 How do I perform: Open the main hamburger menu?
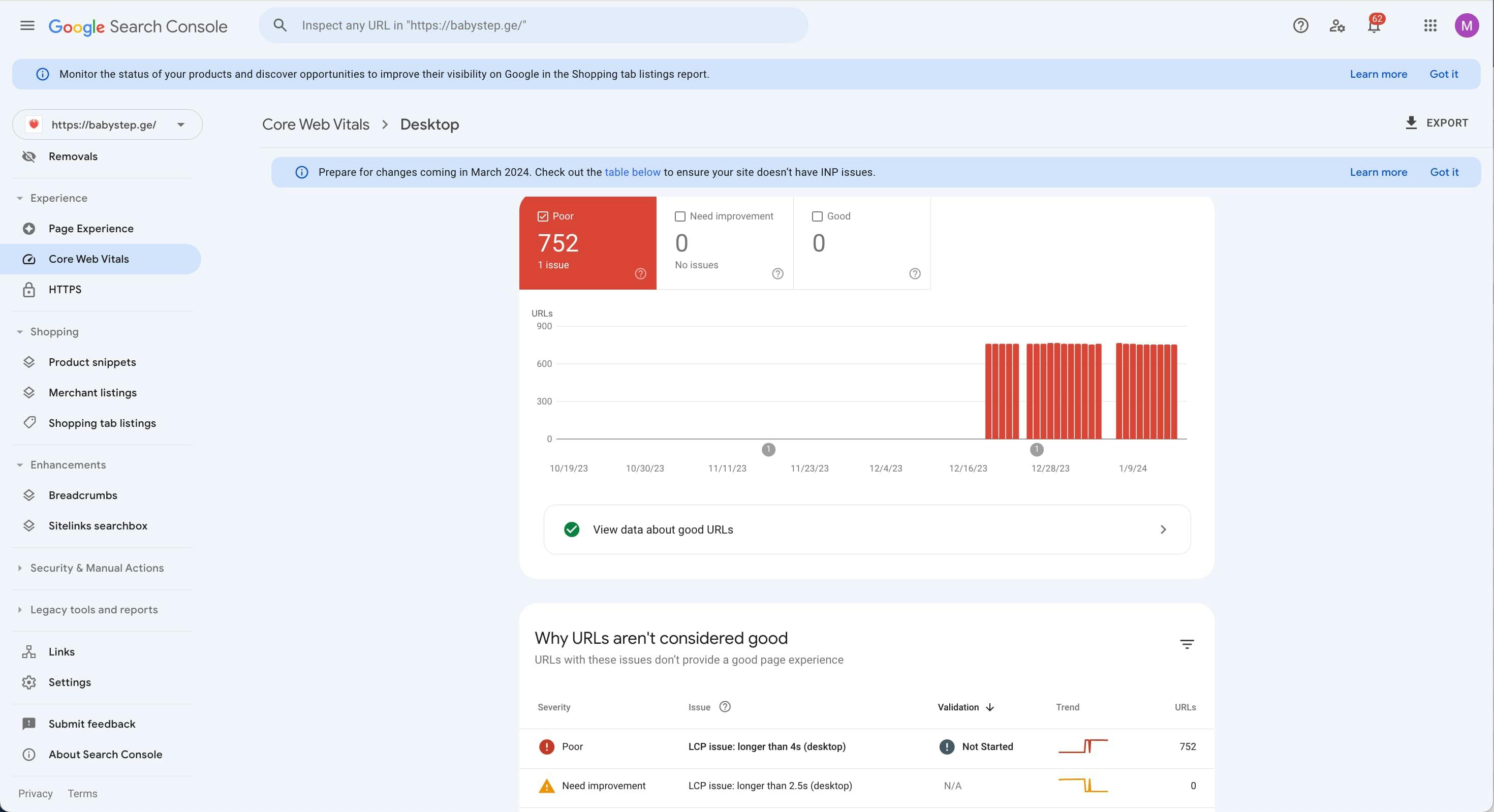coord(27,25)
